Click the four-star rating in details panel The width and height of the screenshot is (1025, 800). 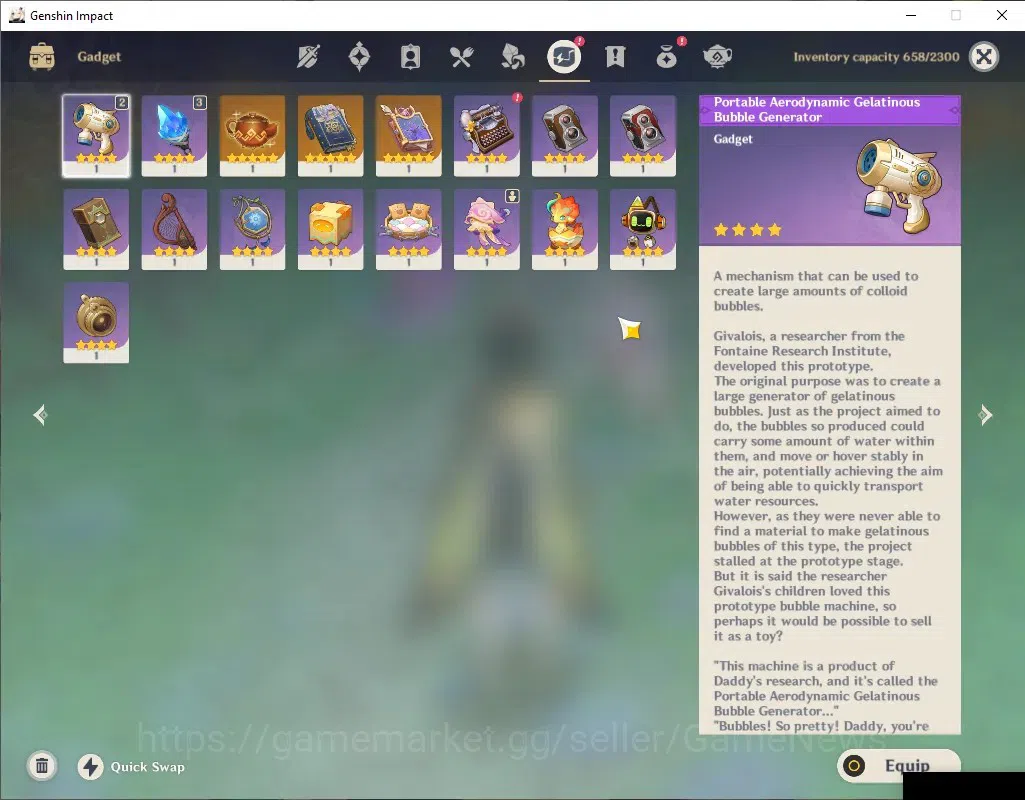coord(748,229)
